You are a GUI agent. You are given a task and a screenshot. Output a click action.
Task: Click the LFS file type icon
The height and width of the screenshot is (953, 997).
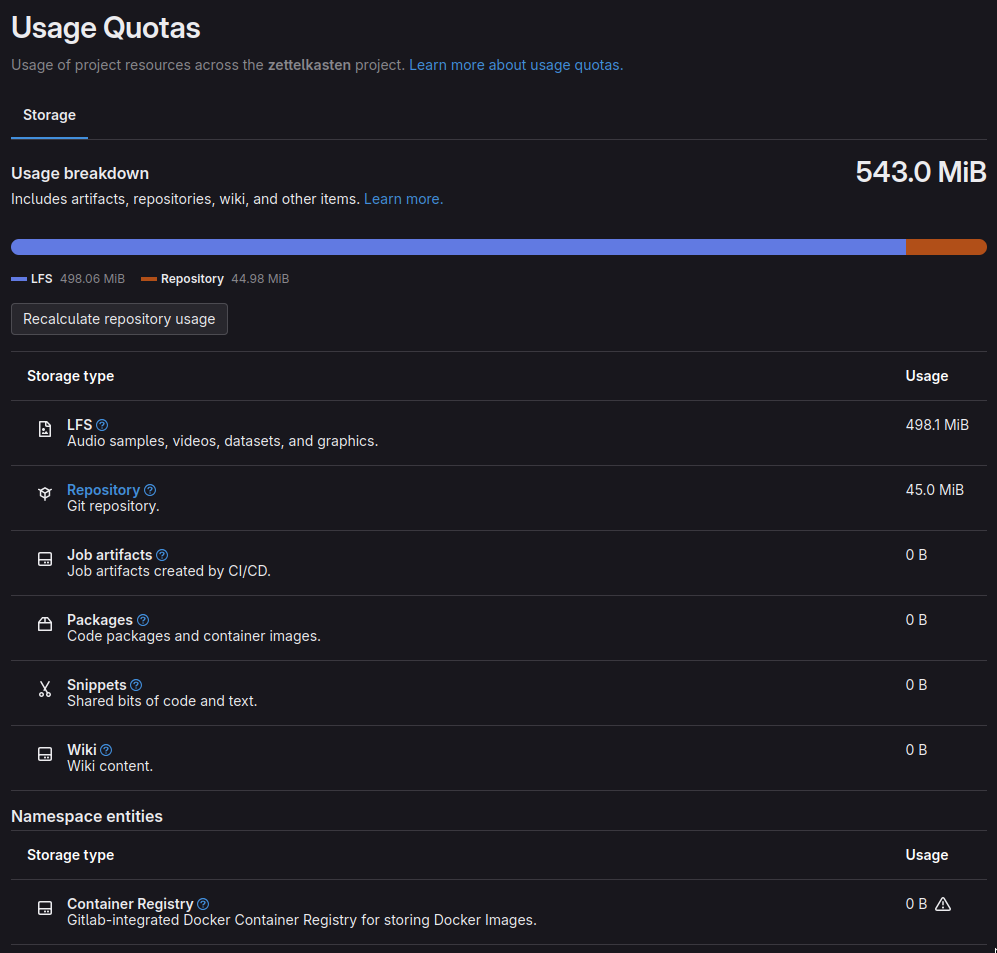point(45,429)
